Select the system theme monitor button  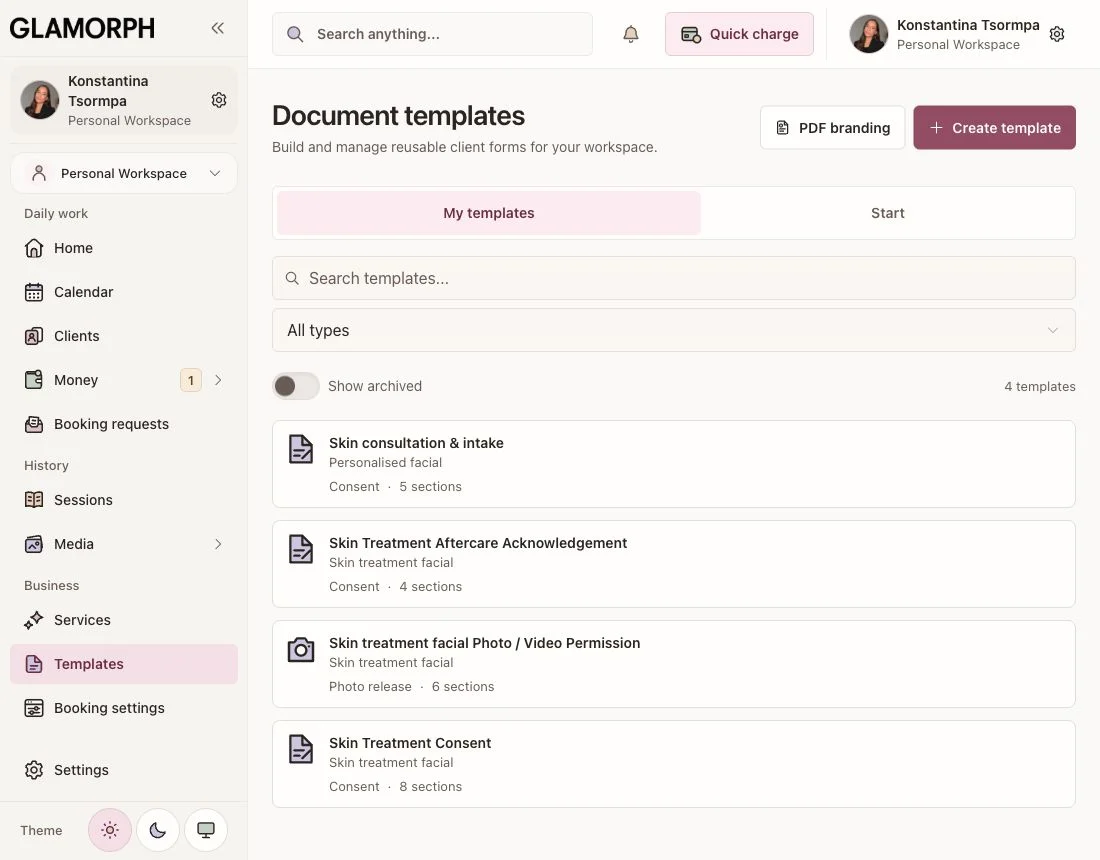coord(206,830)
